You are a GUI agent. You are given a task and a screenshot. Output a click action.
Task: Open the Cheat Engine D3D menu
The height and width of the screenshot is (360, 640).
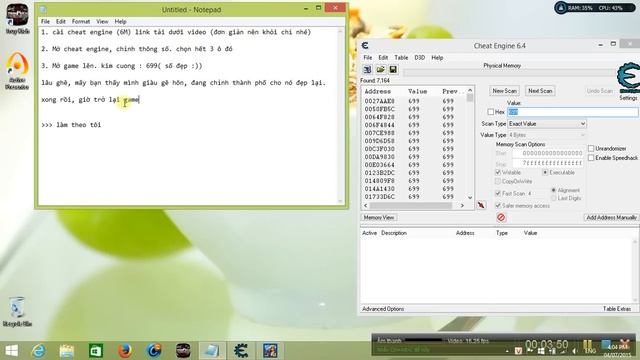pos(420,58)
